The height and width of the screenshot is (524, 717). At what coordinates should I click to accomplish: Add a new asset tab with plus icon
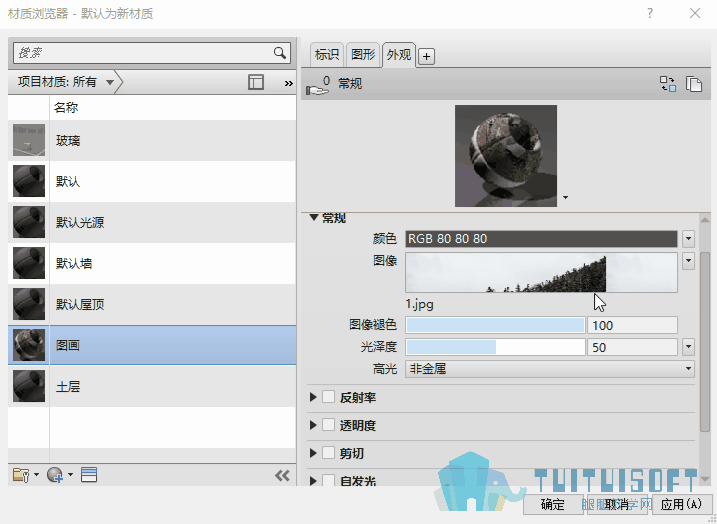click(x=426, y=56)
